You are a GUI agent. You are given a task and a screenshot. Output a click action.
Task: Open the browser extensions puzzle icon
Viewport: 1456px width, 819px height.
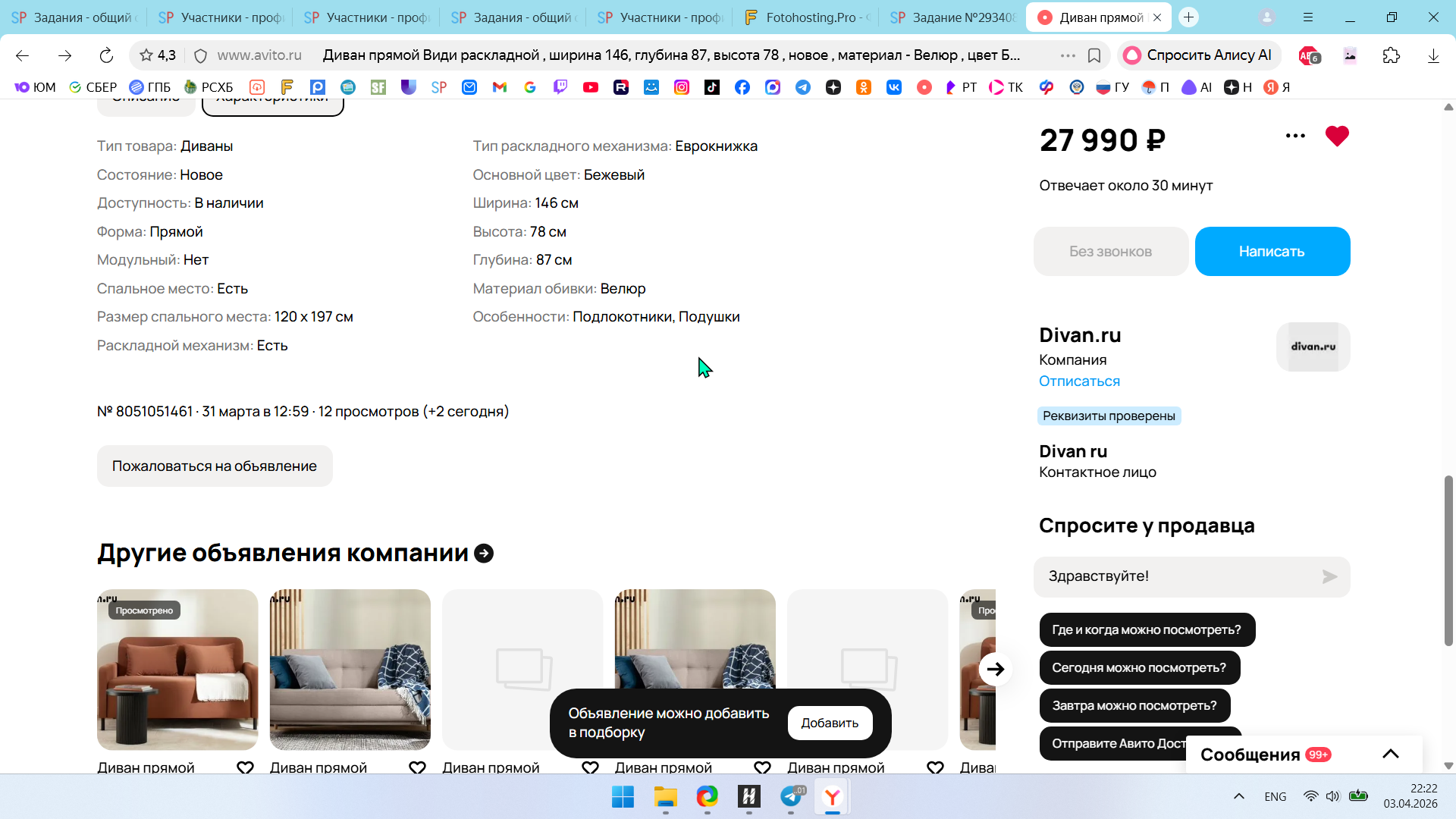point(1391,55)
